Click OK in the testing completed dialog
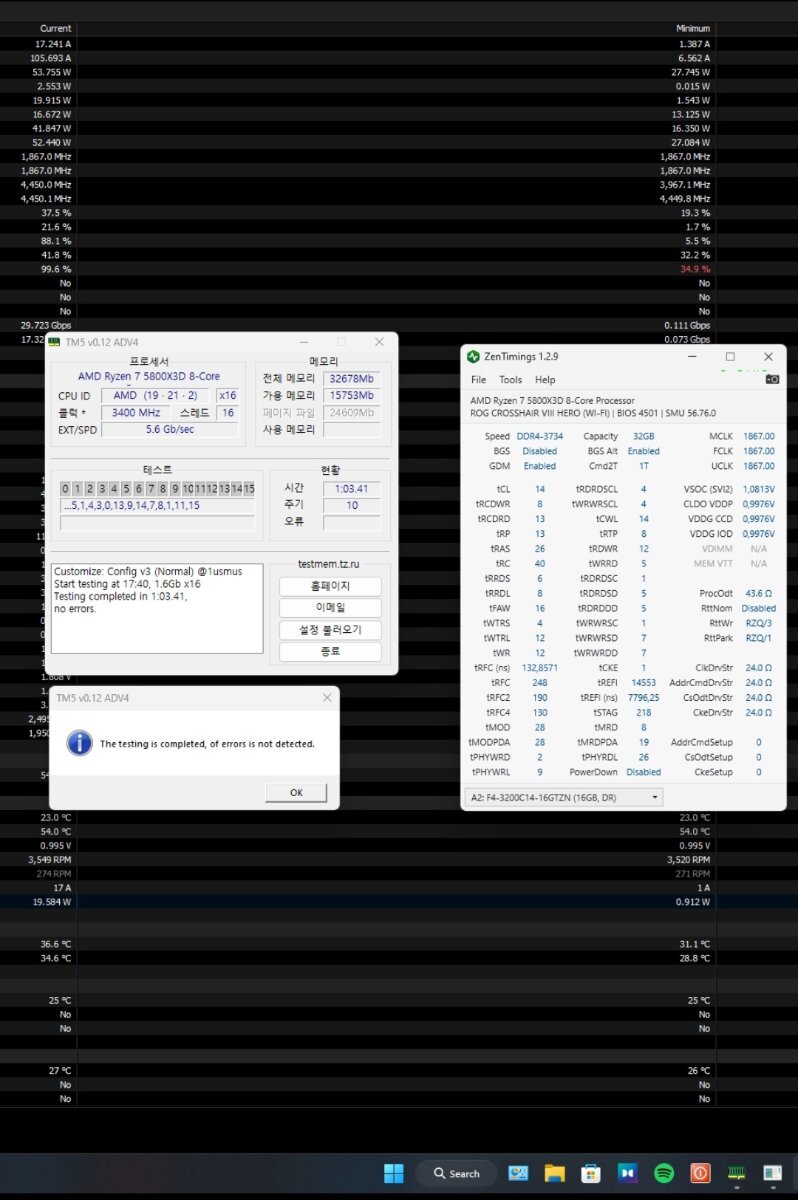 (296, 792)
